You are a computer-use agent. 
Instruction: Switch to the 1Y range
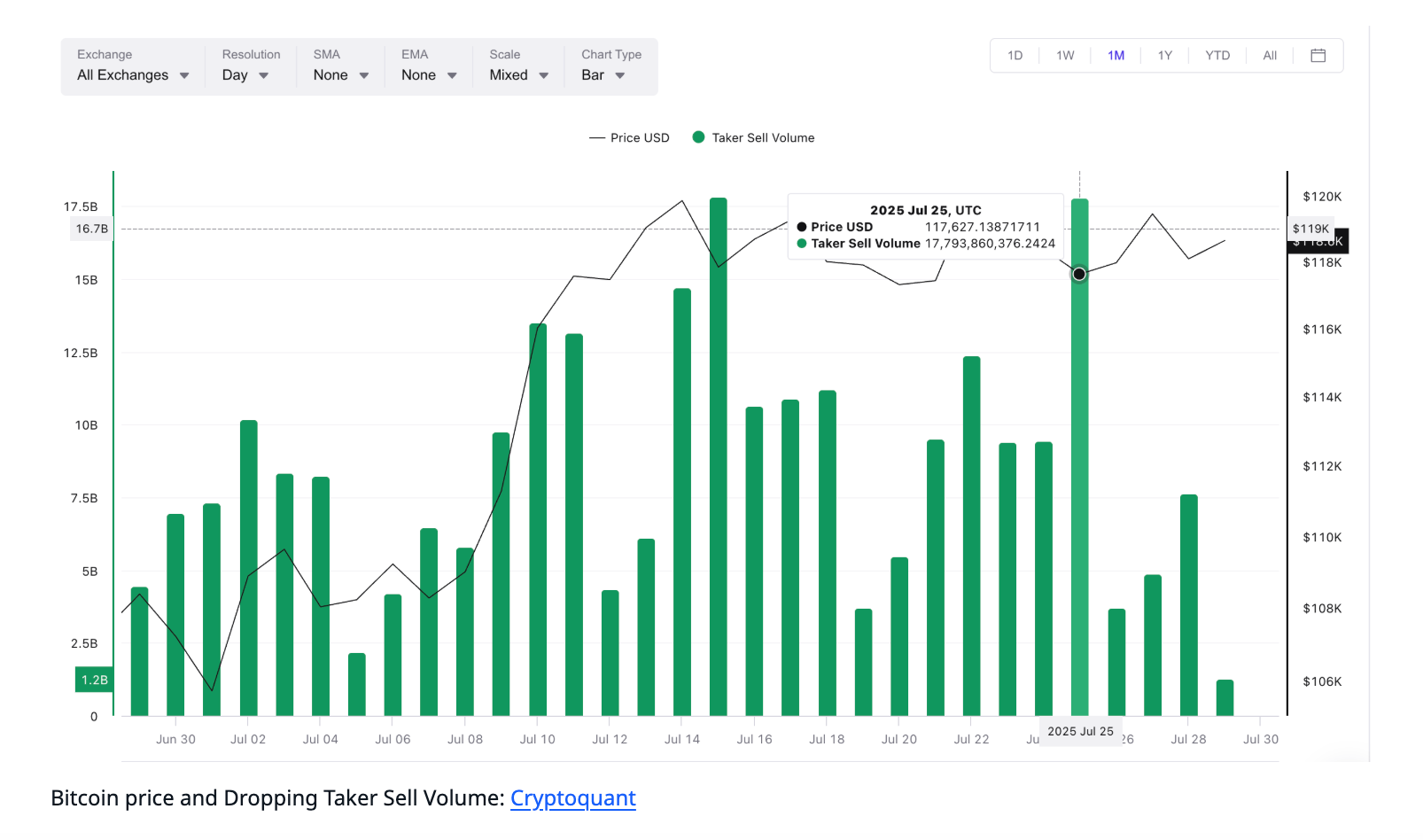1164,56
